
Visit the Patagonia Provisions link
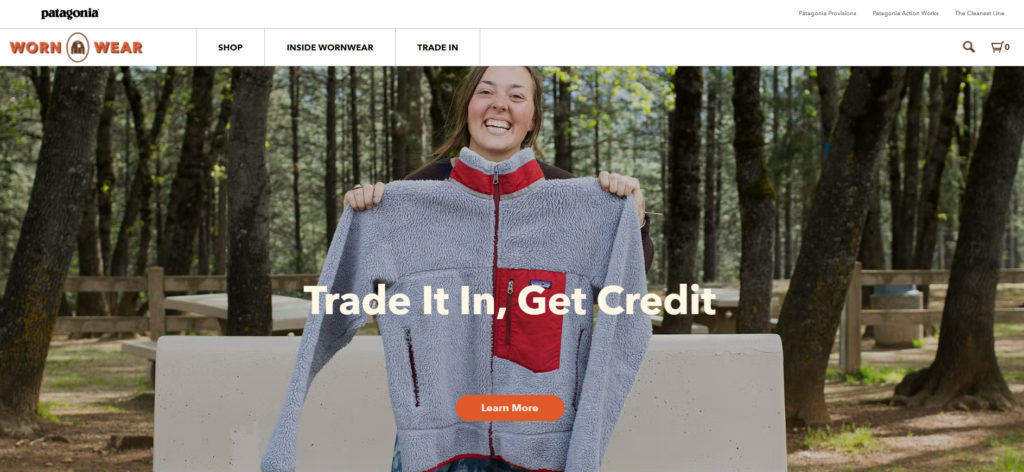827,13
